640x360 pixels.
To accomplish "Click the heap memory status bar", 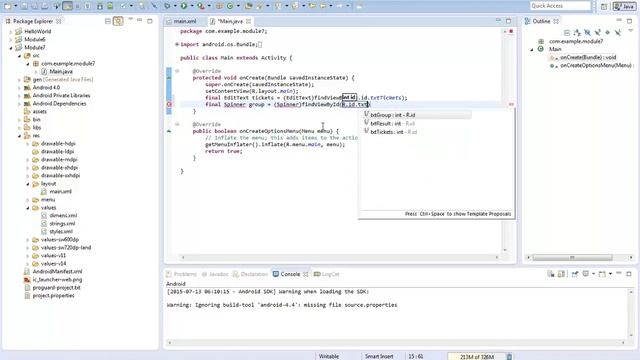I will (x=476, y=357).
